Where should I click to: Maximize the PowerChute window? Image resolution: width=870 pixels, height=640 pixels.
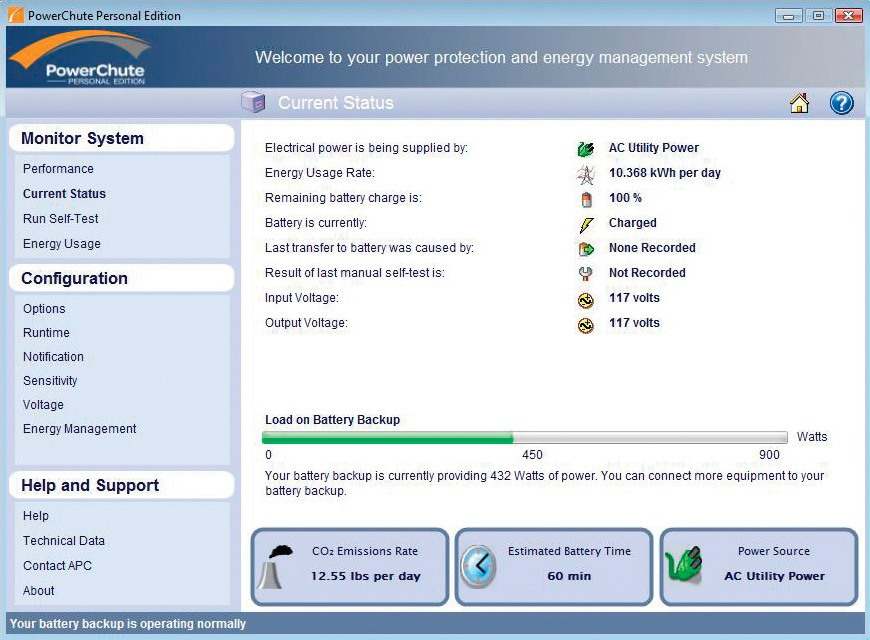pyautogui.click(x=818, y=16)
